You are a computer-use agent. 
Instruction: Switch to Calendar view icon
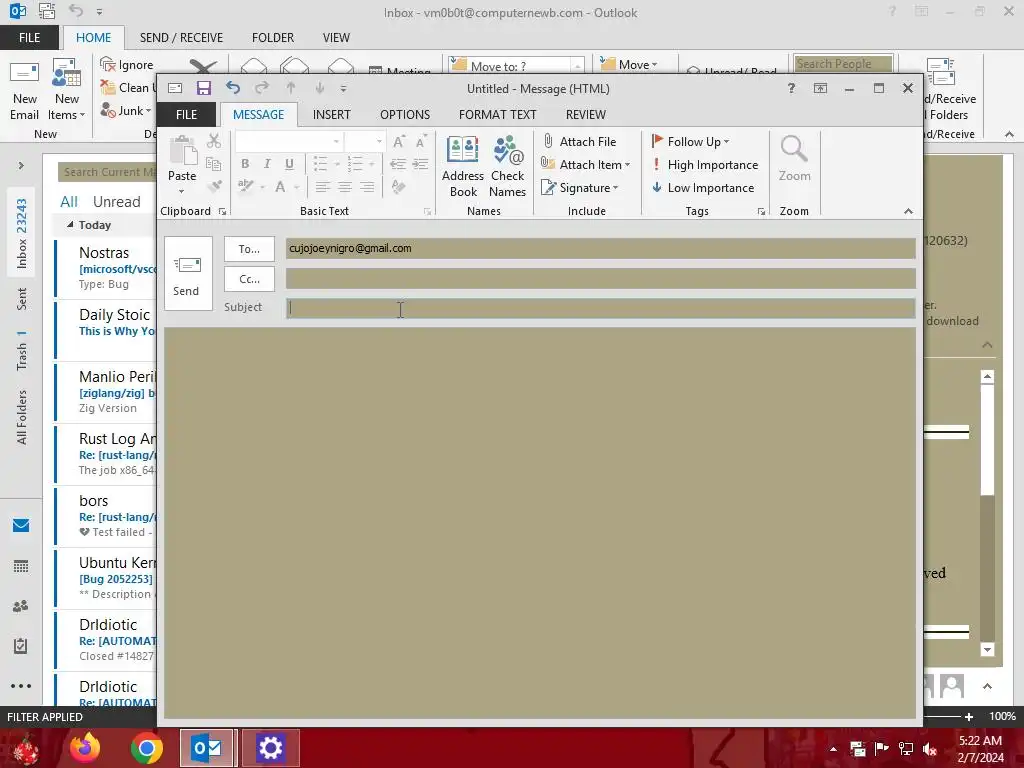[21, 566]
